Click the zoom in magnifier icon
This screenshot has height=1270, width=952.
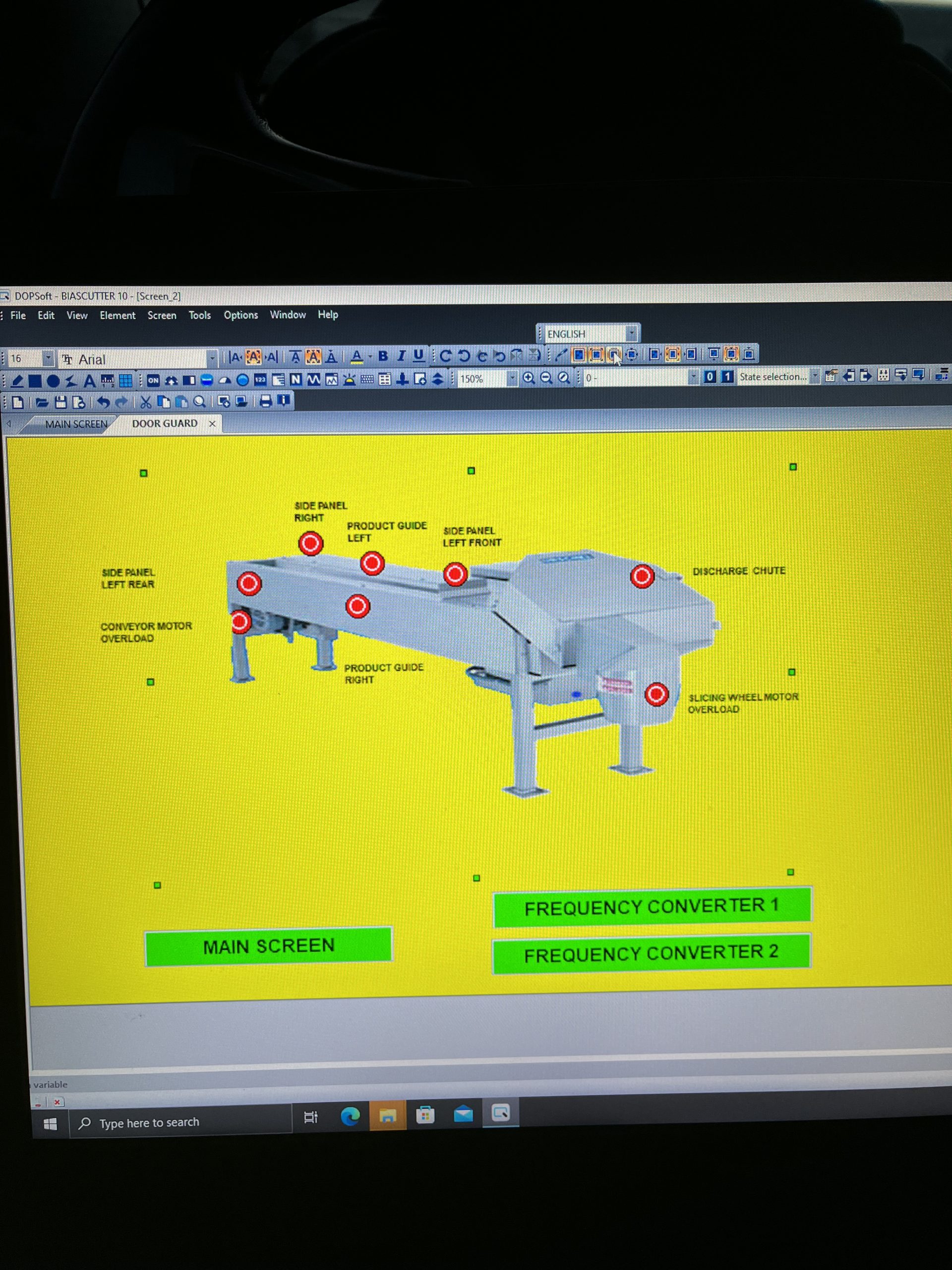[529, 378]
